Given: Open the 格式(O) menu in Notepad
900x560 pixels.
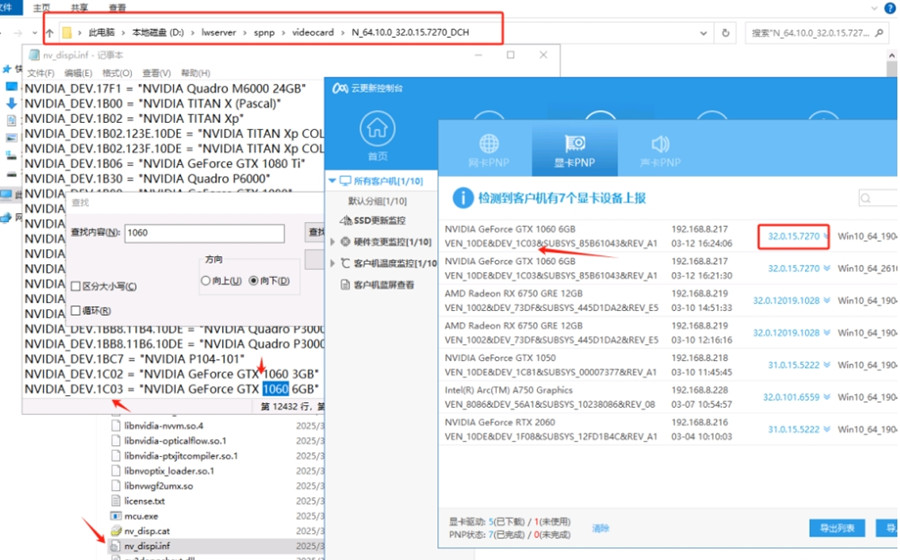Looking at the screenshot, I should [x=117, y=73].
